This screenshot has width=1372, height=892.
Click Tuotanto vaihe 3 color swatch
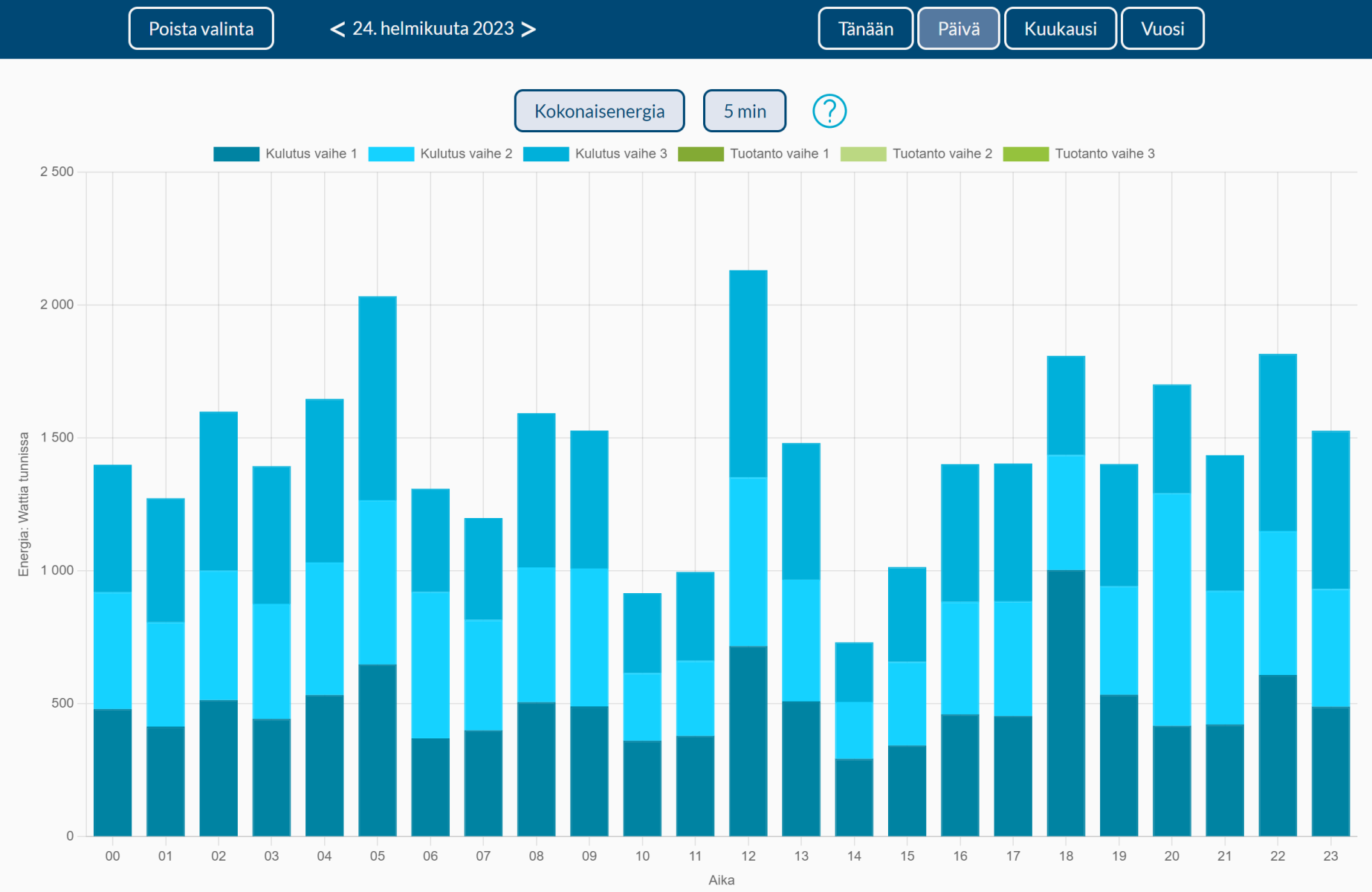[1026, 154]
